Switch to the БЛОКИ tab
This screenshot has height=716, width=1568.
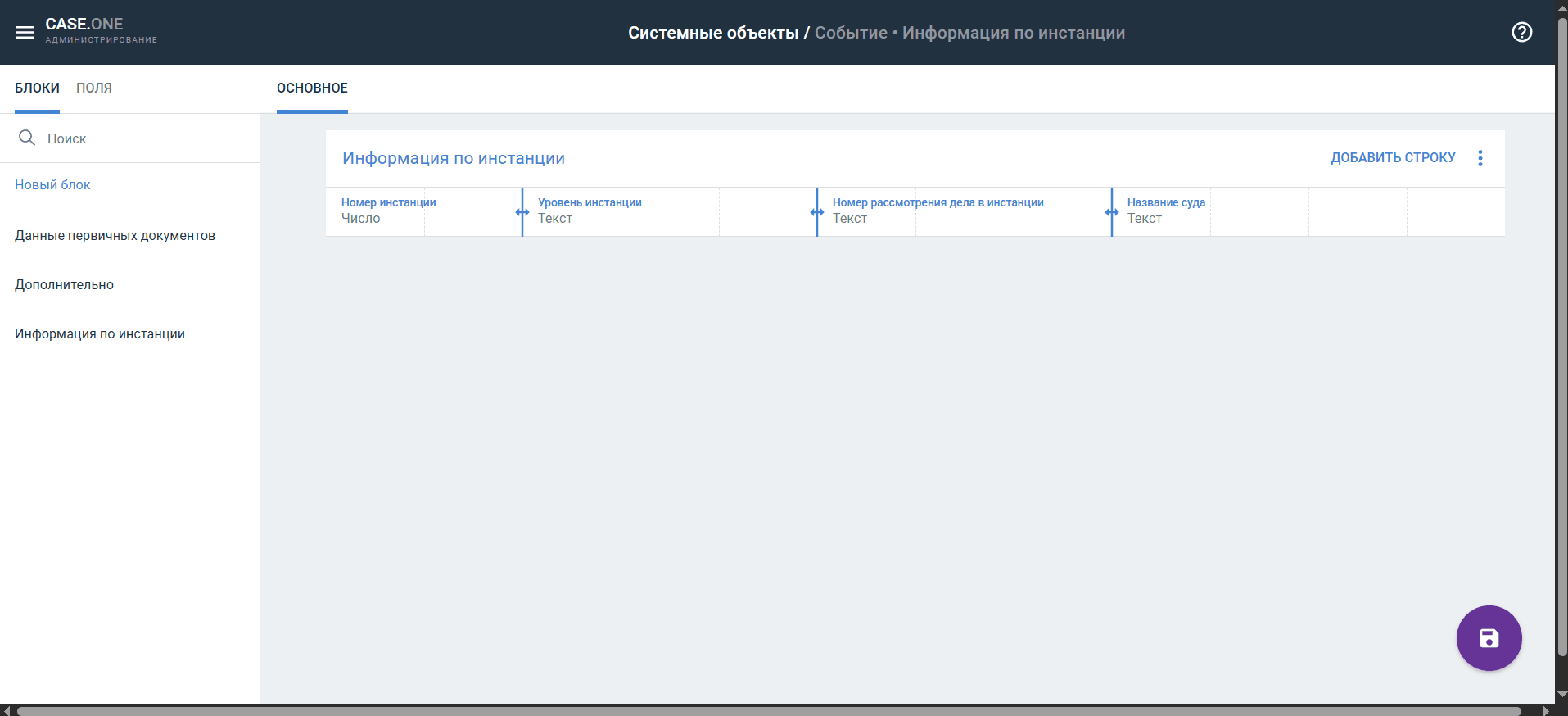(37, 88)
